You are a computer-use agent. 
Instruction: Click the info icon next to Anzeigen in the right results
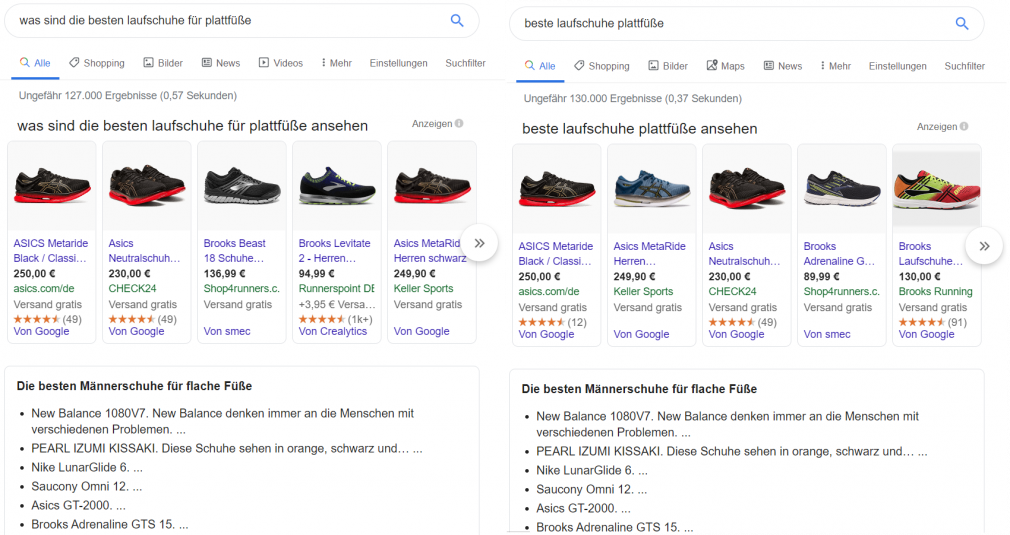coord(964,127)
